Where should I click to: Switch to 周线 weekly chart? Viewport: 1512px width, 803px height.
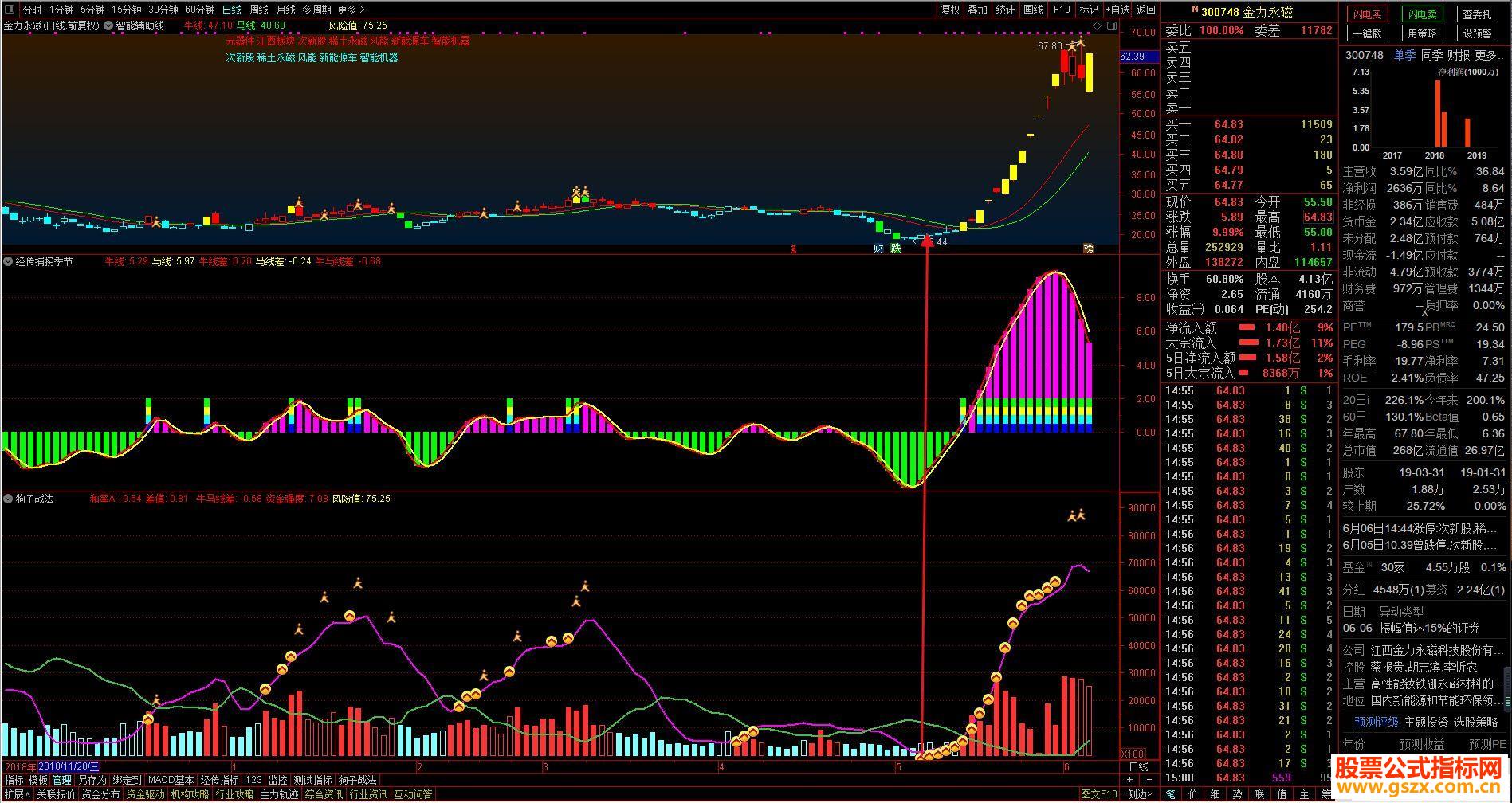[x=258, y=10]
